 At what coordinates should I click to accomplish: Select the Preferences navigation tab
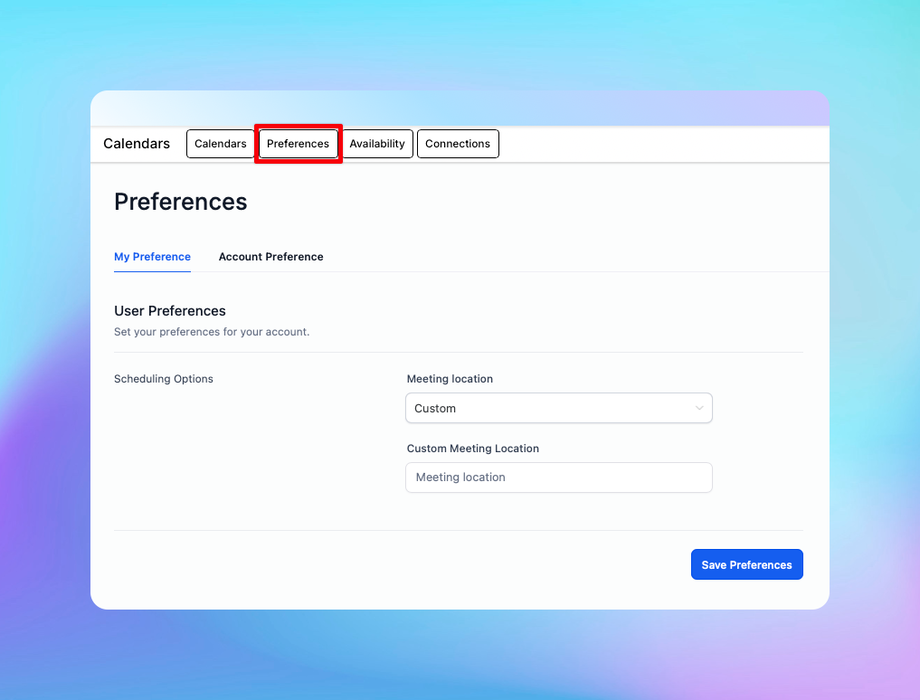tap(298, 144)
